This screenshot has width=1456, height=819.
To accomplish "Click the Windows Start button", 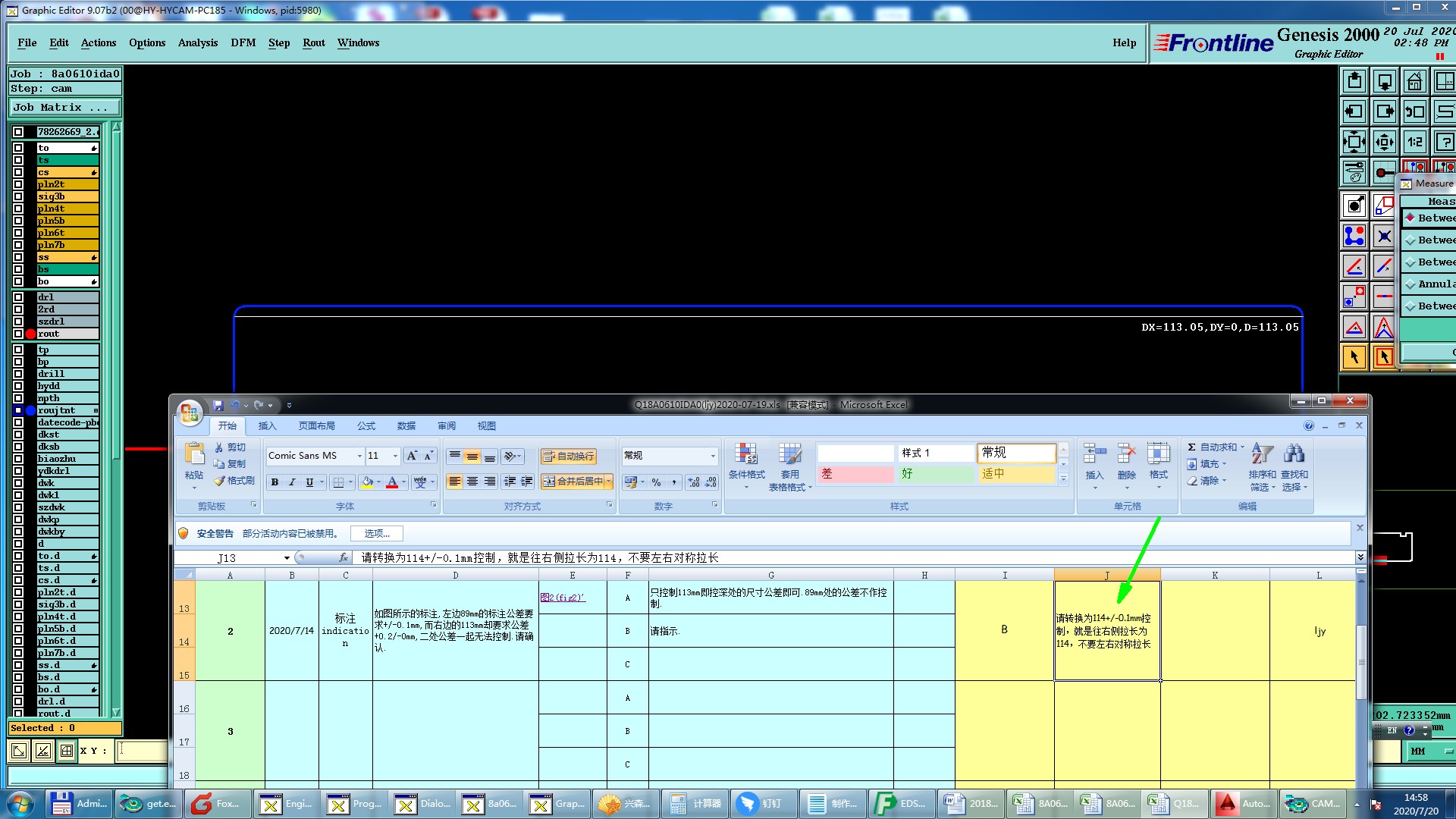I will click(x=20, y=804).
